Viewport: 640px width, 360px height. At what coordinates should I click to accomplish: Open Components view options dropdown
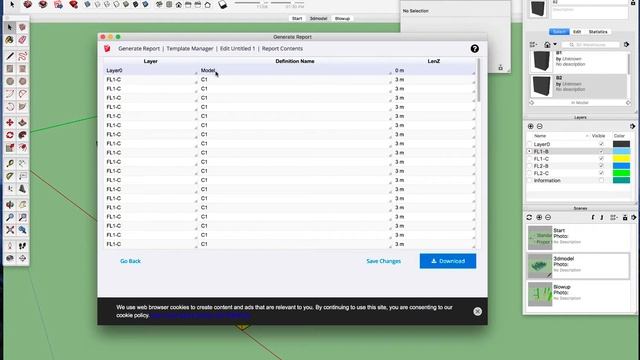(533, 44)
